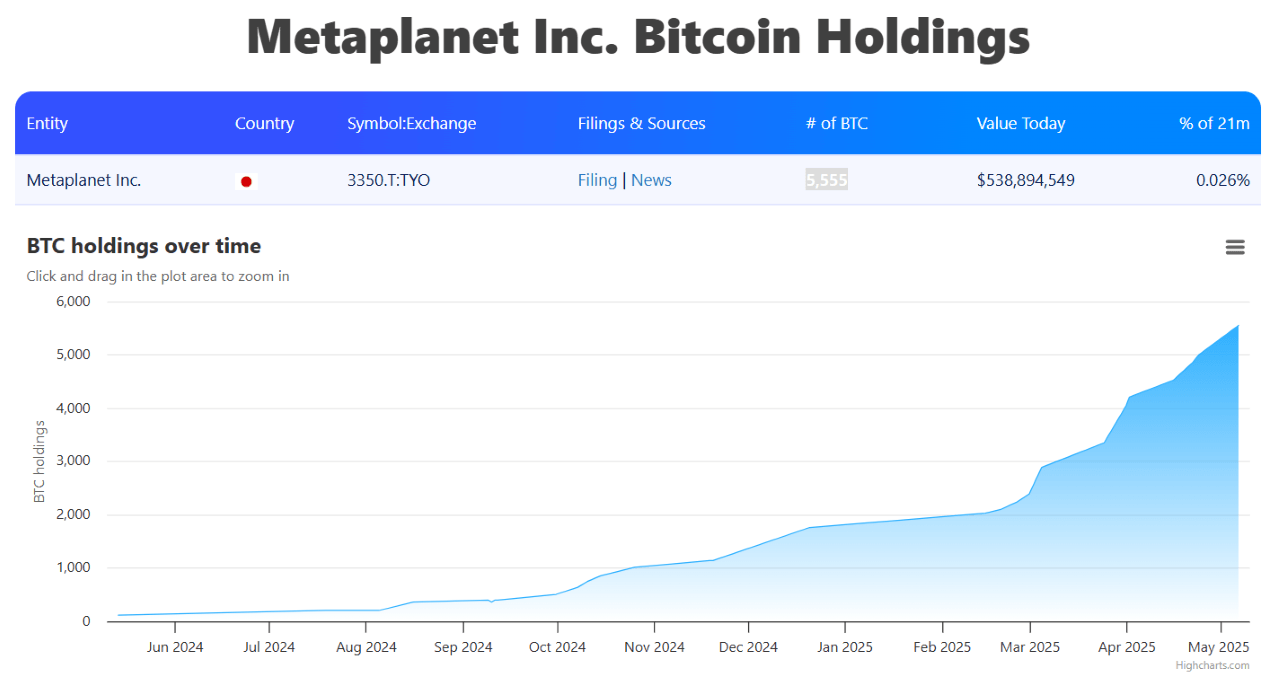The image size is (1280, 678).
Task: Click the 6,000 y-axis label
Action: [73, 301]
